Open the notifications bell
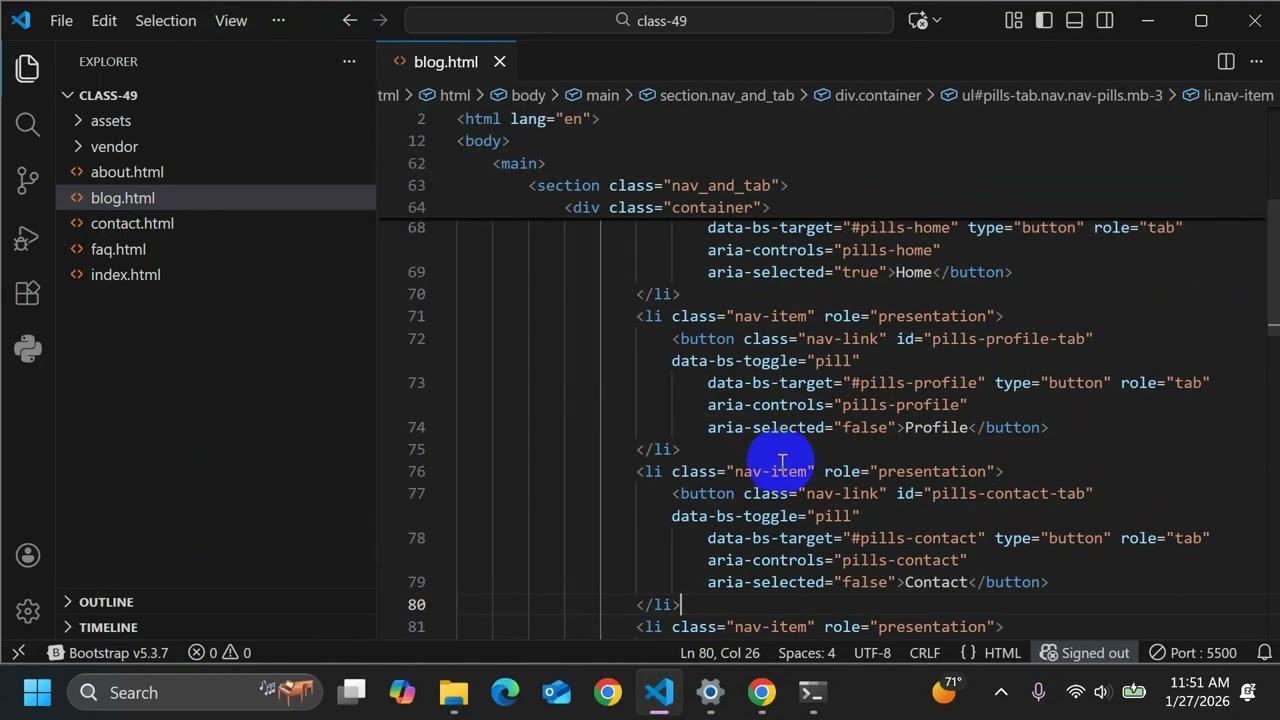 coord(1264,653)
